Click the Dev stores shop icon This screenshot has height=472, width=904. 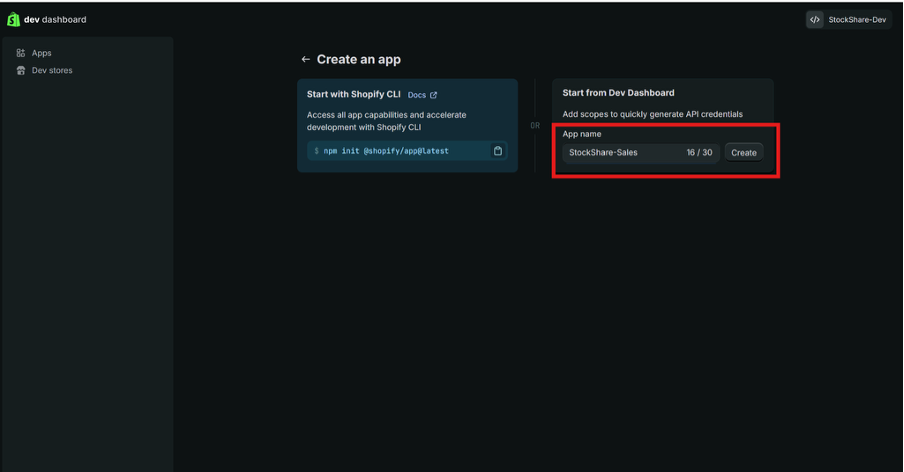pos(21,70)
